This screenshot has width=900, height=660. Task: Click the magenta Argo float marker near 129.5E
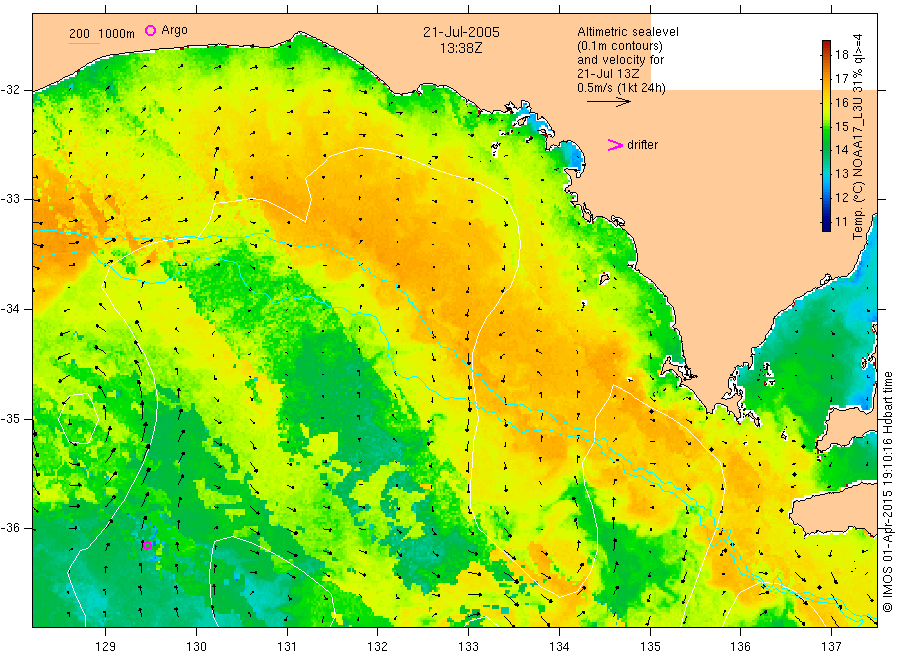click(148, 545)
